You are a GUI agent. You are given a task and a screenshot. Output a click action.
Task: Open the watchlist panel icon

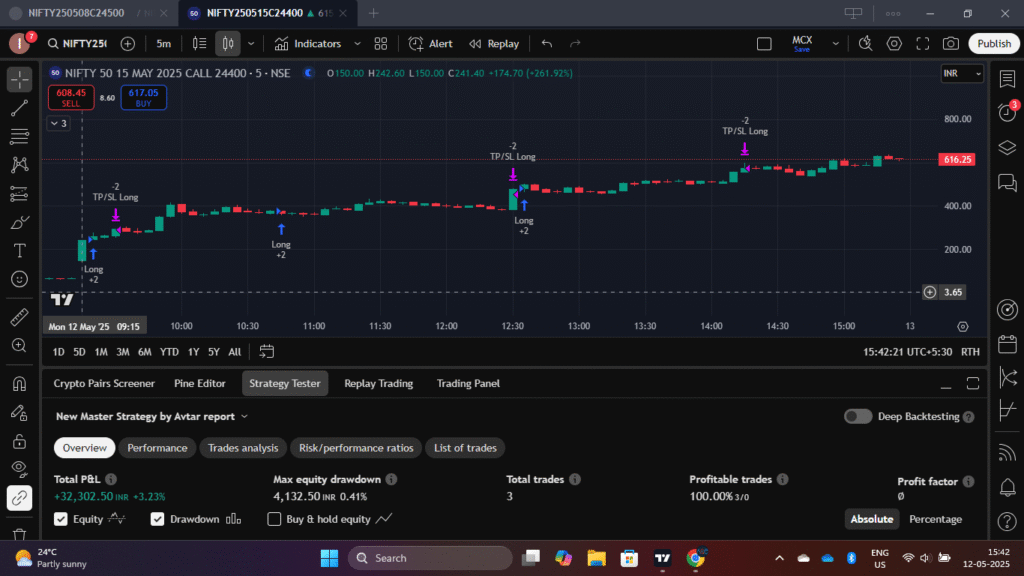(x=1007, y=79)
